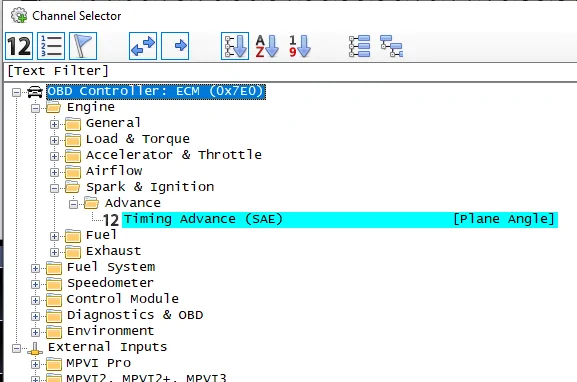
Task: Expand the Fuel System folder
Action: (35, 268)
